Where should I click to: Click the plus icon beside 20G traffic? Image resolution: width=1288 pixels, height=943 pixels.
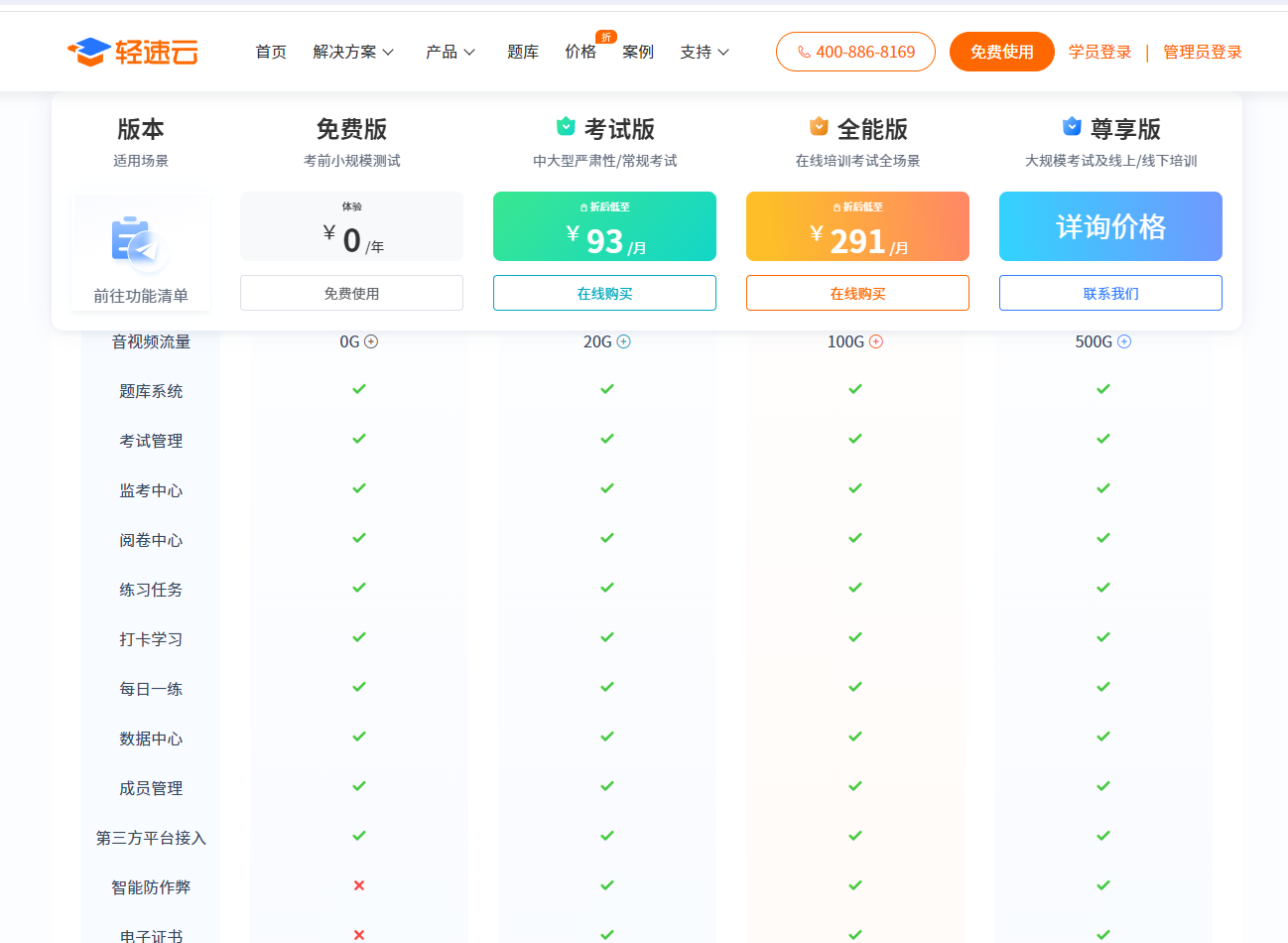click(x=624, y=341)
